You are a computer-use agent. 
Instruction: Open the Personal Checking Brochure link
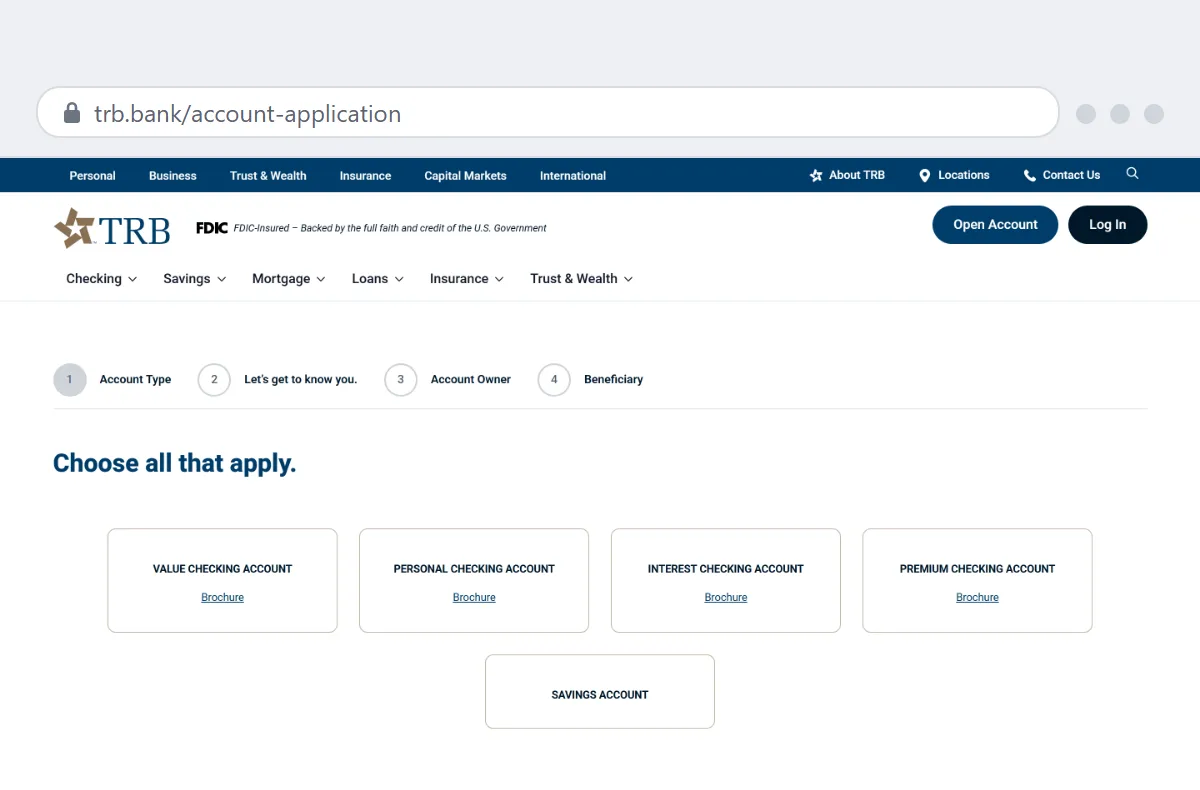(x=474, y=597)
